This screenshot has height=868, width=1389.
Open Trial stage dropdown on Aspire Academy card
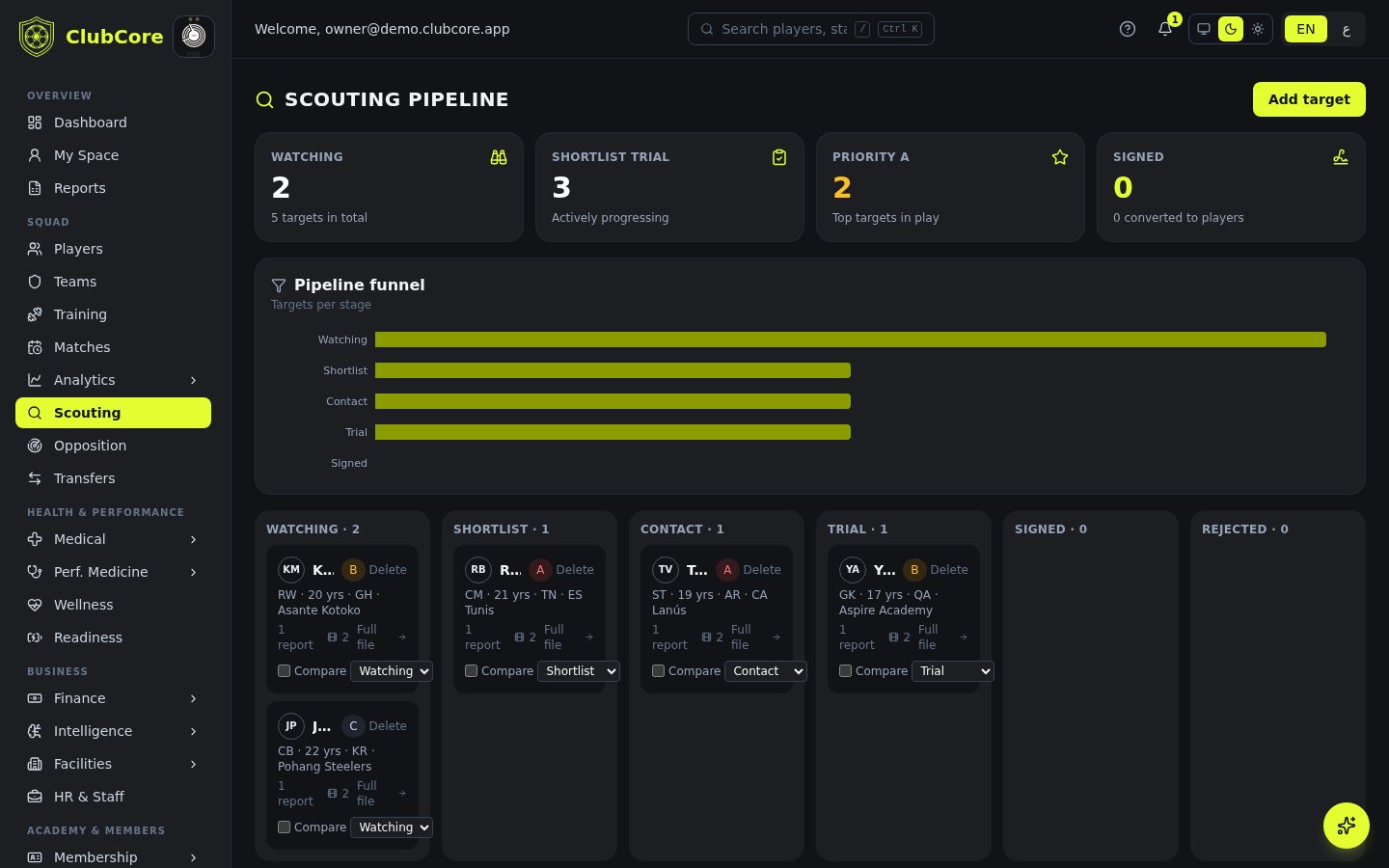[x=953, y=671]
